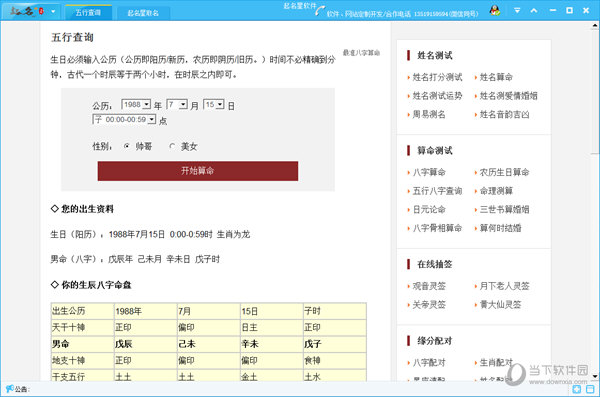The height and width of the screenshot is (397, 600).
Task: Open 生肖配对 link
Action: pyautogui.click(x=496, y=363)
